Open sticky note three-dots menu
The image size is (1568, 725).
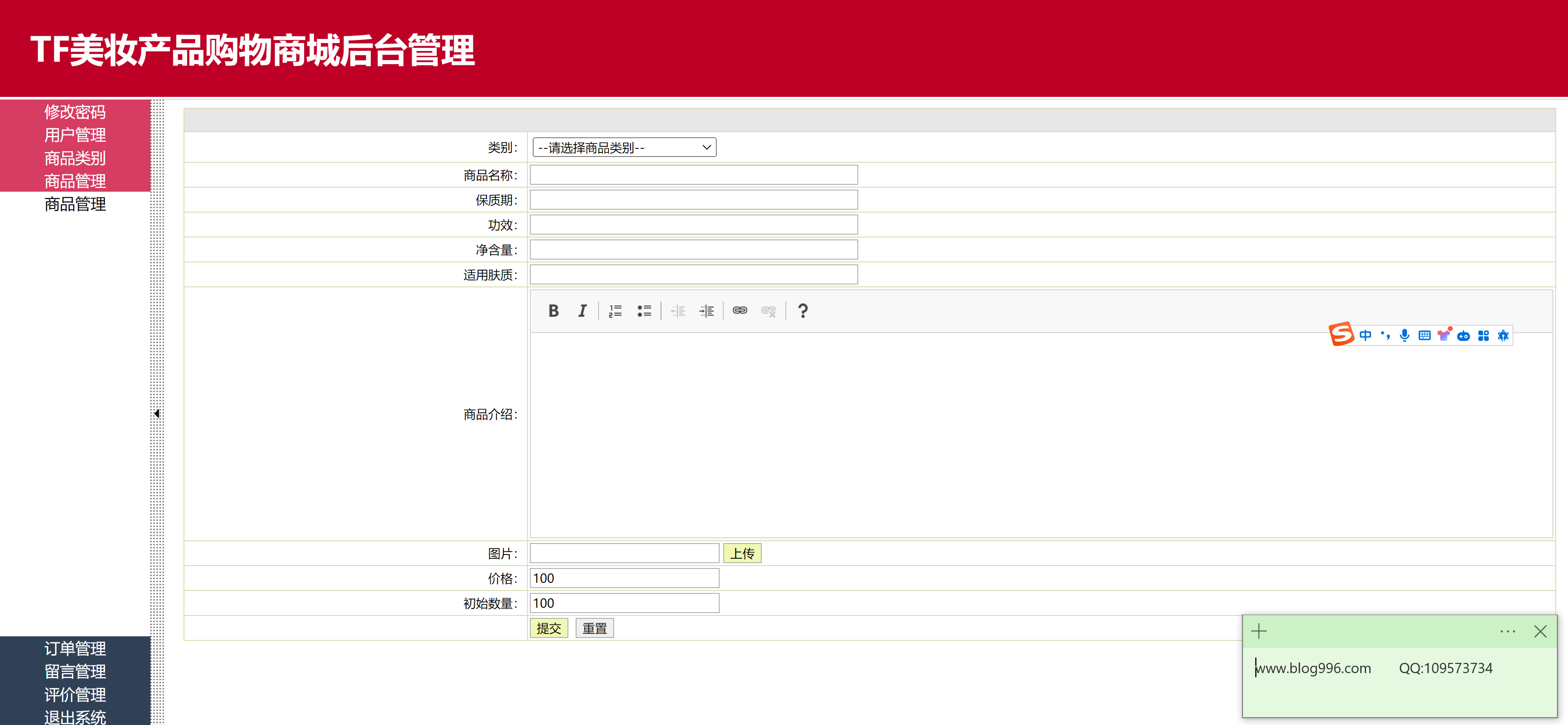(1508, 631)
